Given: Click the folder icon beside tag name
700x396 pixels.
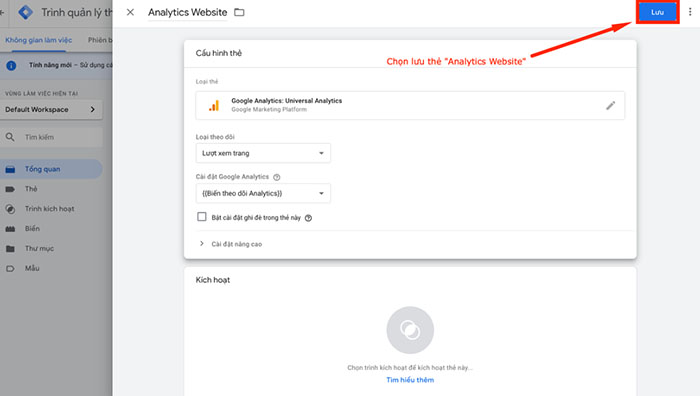Looking at the screenshot, I should click(x=239, y=13).
